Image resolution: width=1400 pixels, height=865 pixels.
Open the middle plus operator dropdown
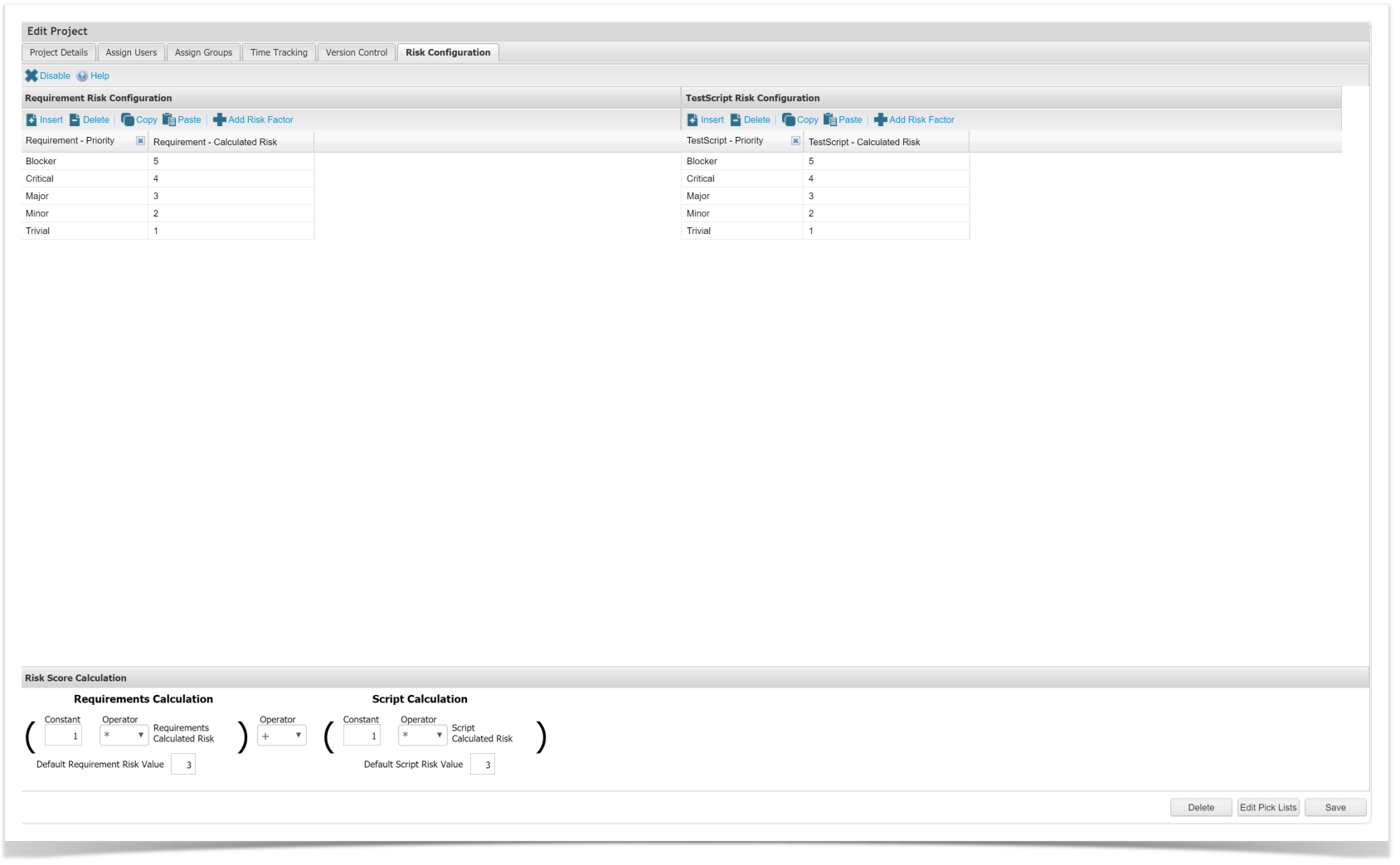(281, 736)
